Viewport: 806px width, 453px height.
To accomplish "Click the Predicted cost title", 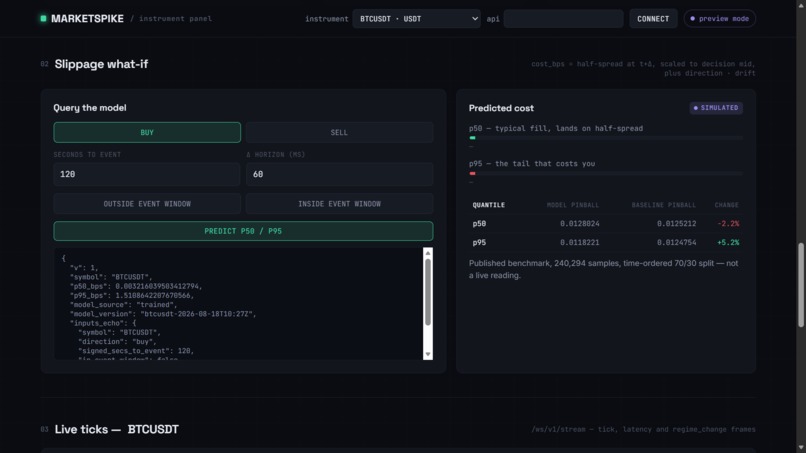I will pos(501,108).
